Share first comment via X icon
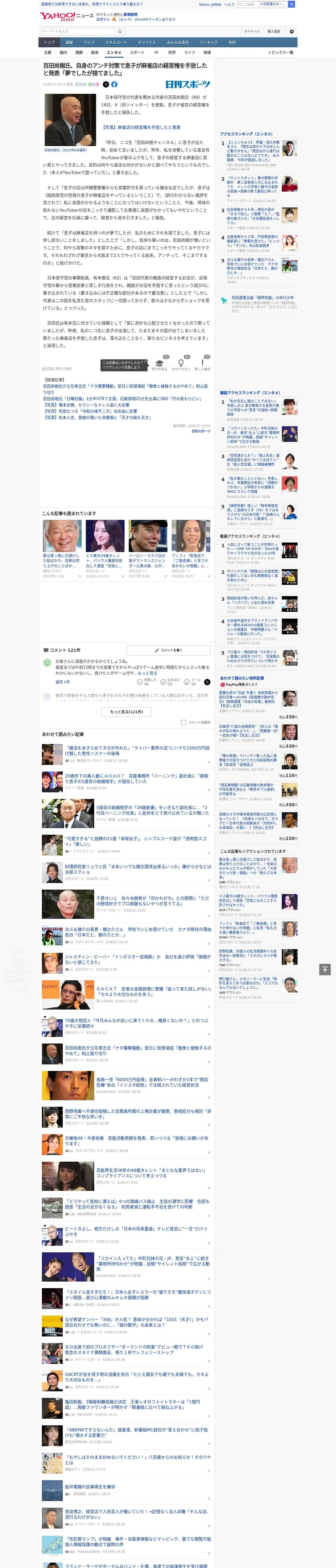 click(207, 682)
